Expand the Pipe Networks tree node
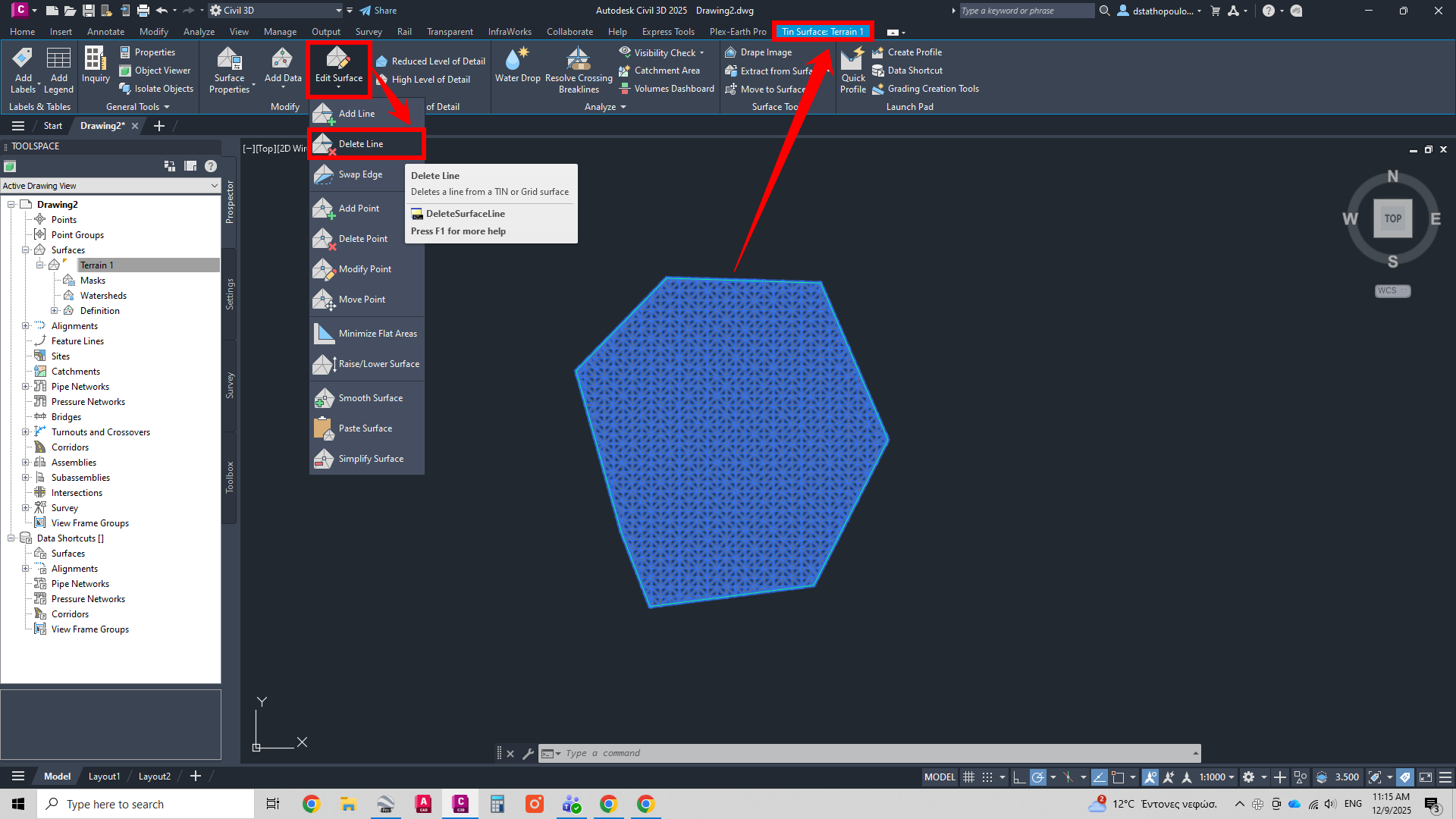The width and height of the screenshot is (1456, 819). point(26,387)
